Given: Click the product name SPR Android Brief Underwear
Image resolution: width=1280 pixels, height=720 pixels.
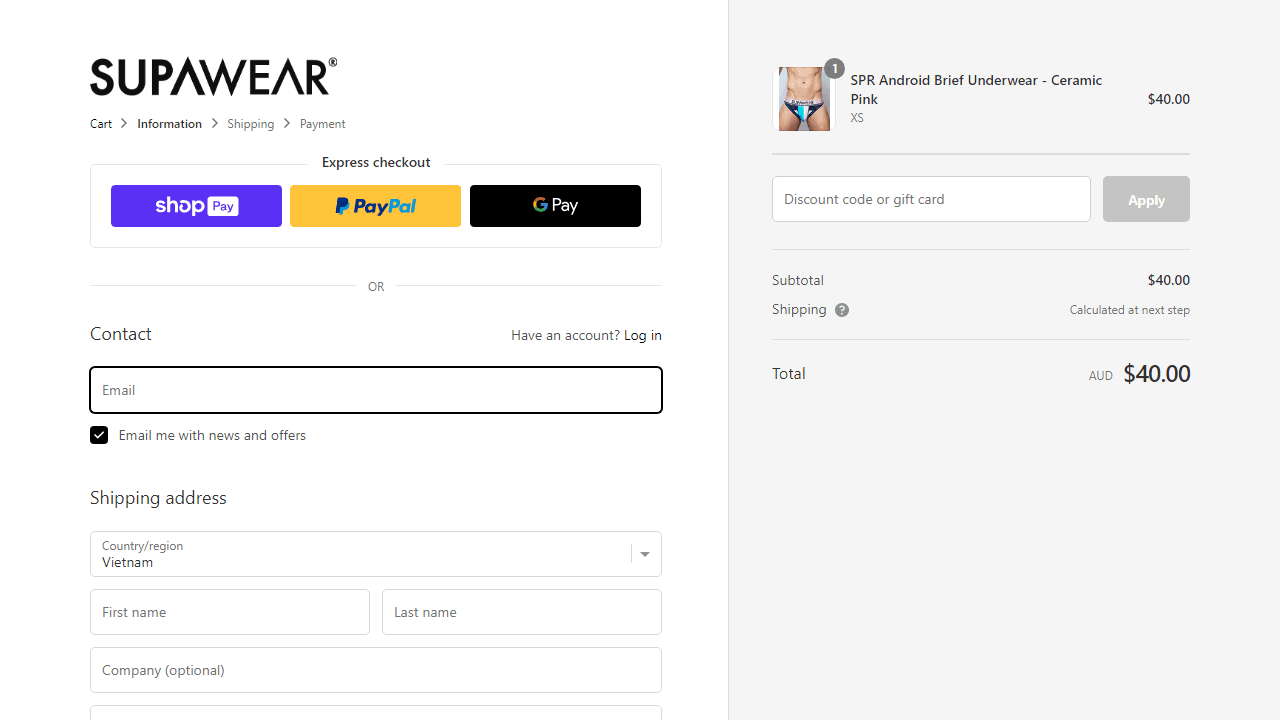Looking at the screenshot, I should coord(976,89).
